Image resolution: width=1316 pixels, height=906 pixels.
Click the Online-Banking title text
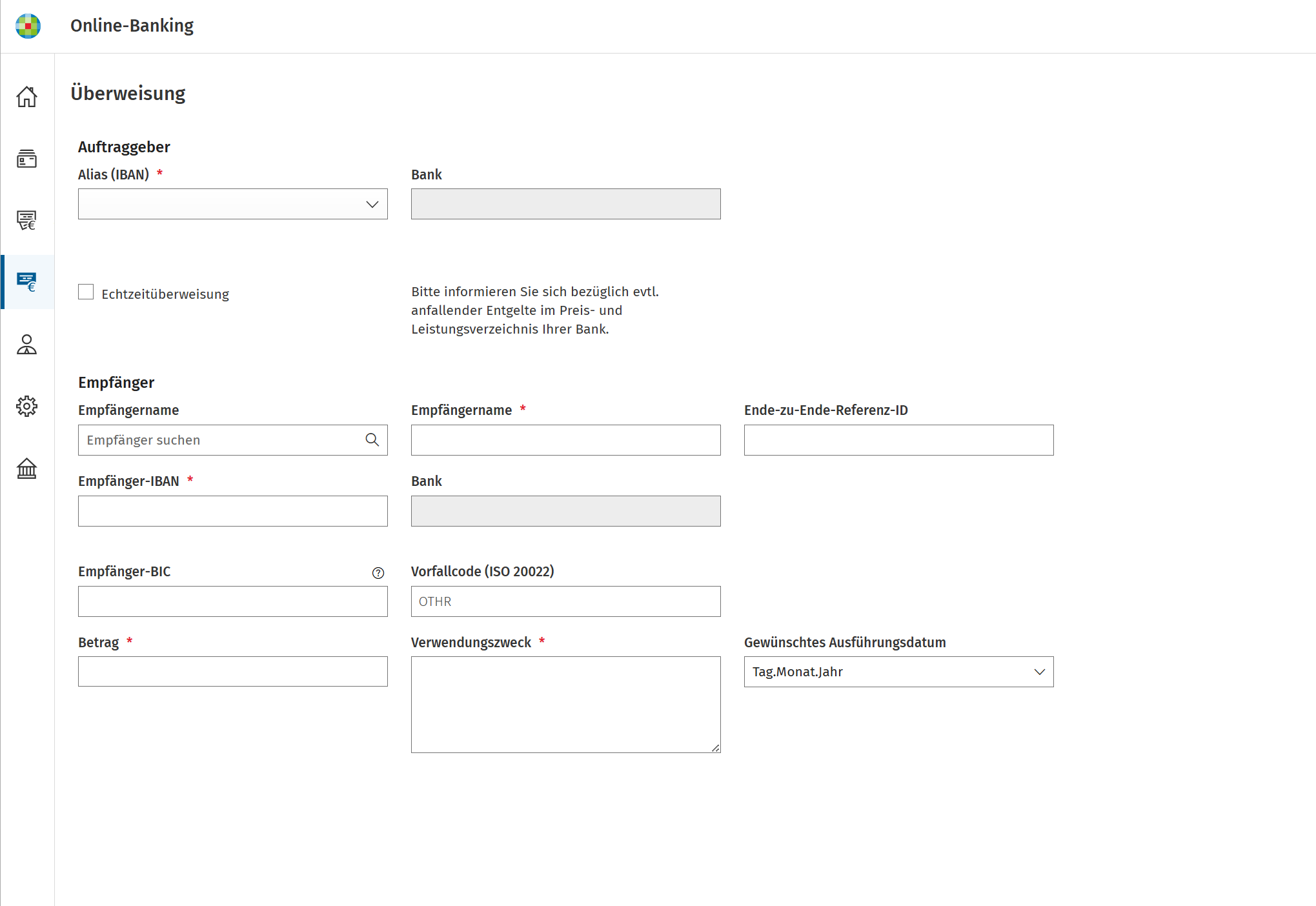tap(132, 26)
